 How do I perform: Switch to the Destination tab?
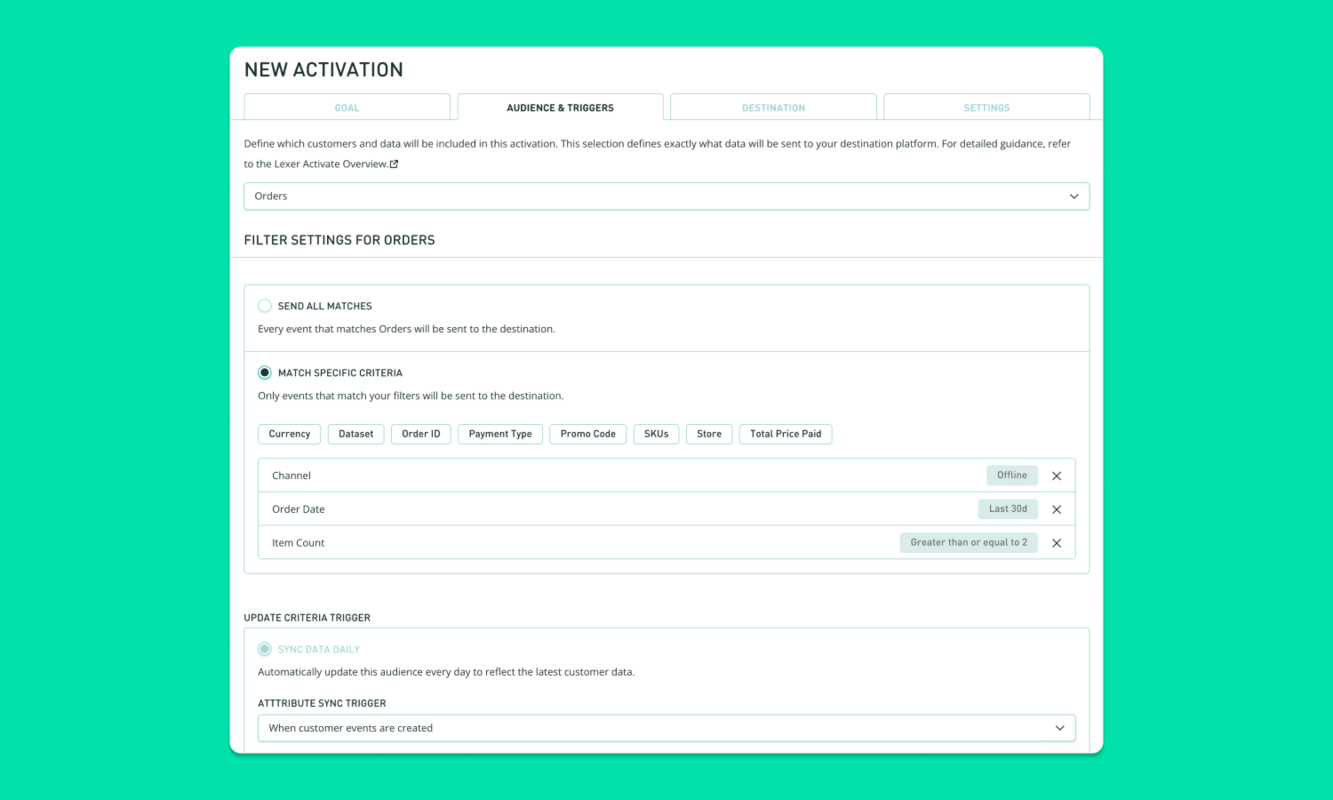click(x=773, y=107)
